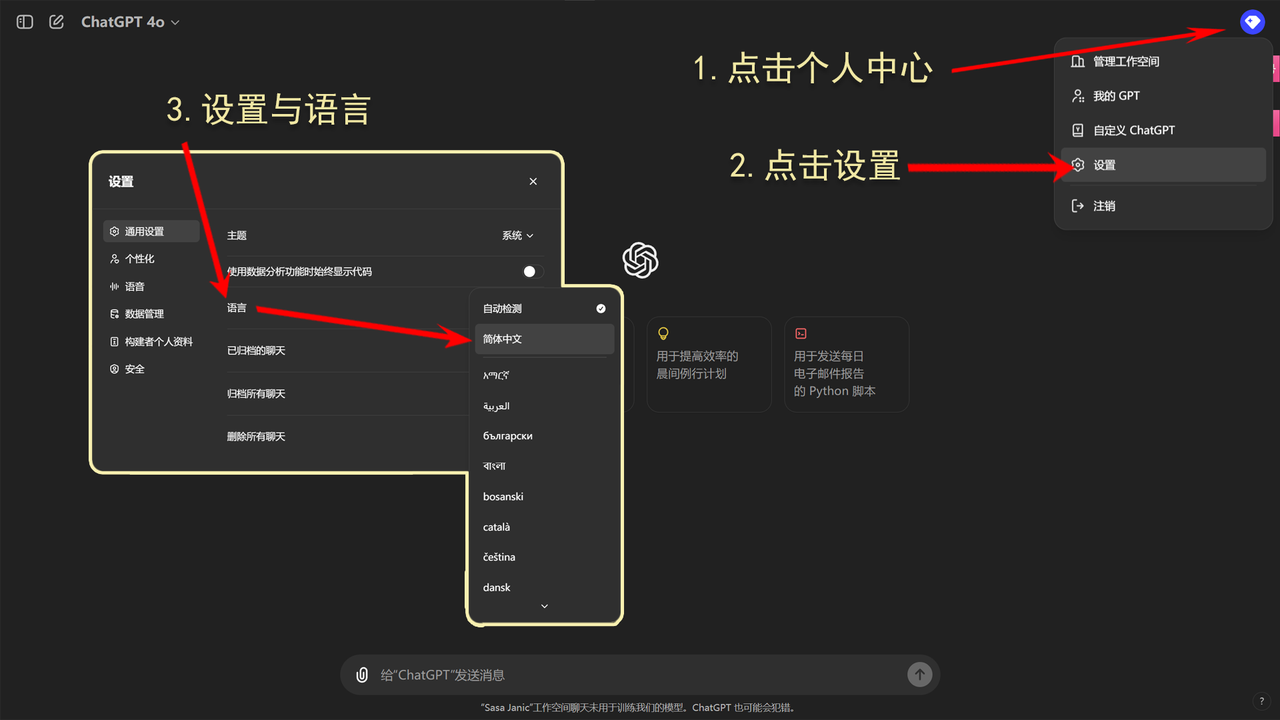Click the gear icon beside 设置 menu entry

pos(1078,165)
